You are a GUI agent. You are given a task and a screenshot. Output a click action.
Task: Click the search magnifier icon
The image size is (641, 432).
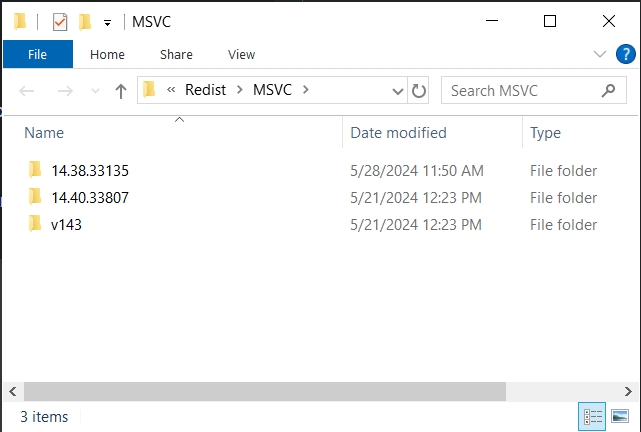point(608,91)
